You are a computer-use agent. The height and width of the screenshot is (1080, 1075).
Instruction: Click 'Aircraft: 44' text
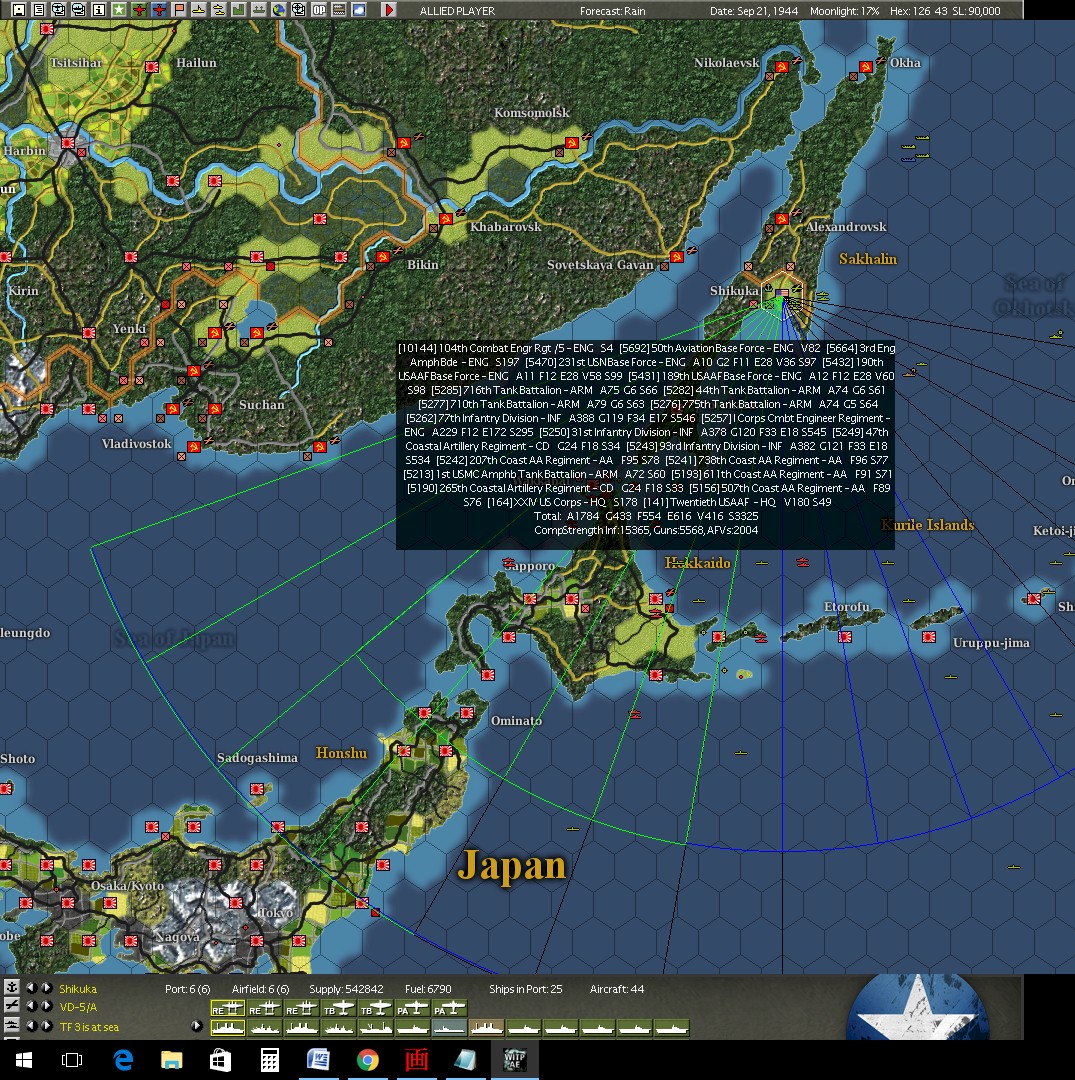pyautogui.click(x=617, y=989)
